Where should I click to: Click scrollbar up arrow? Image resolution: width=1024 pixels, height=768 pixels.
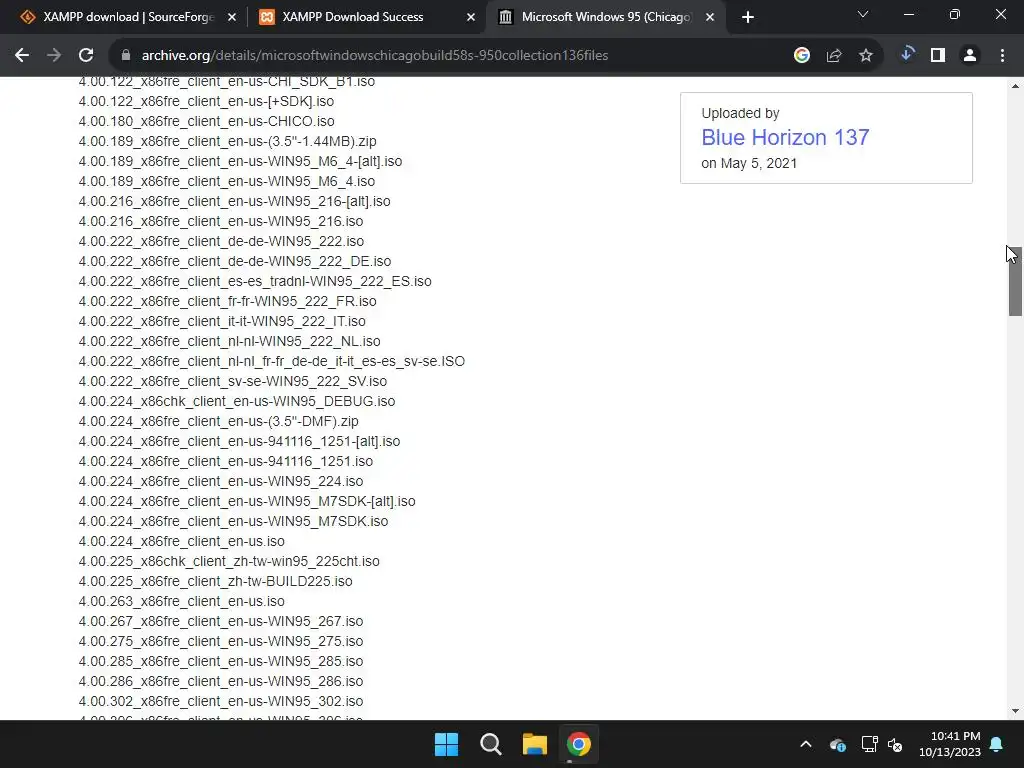coord(1015,86)
